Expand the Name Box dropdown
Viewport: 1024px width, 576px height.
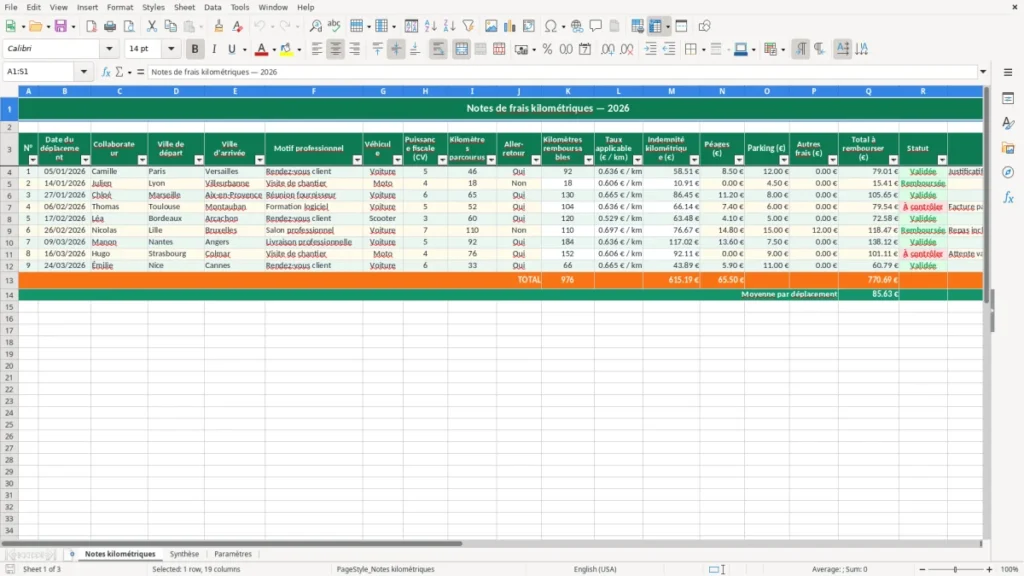tap(84, 72)
